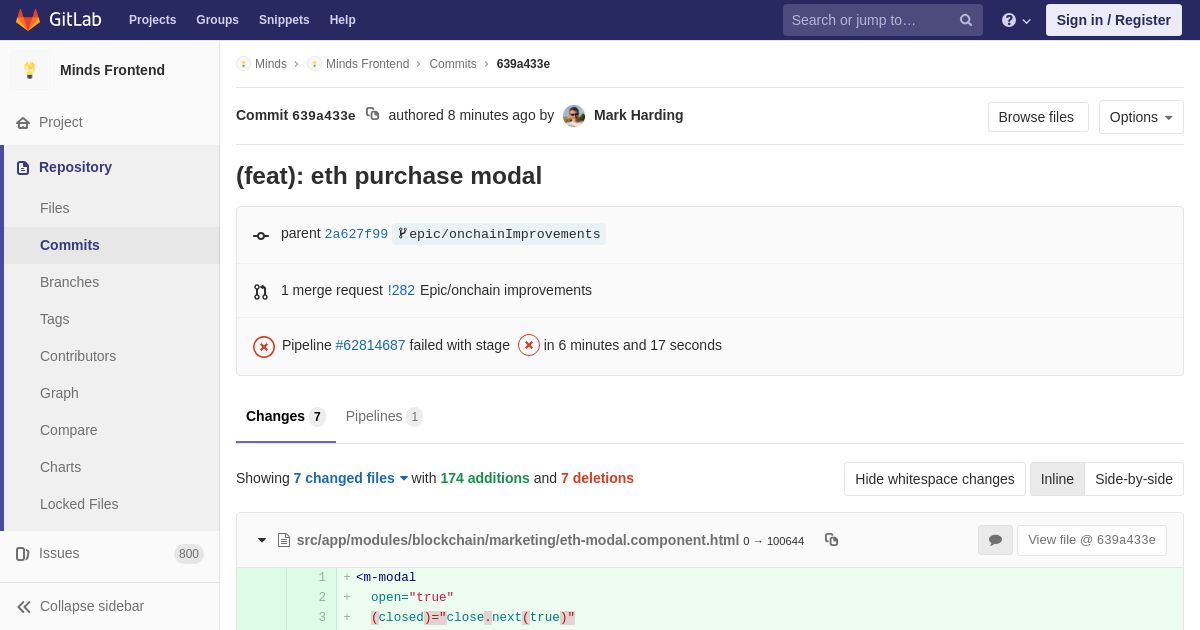Click Mark Harding's avatar
The image size is (1200, 630).
(x=574, y=116)
